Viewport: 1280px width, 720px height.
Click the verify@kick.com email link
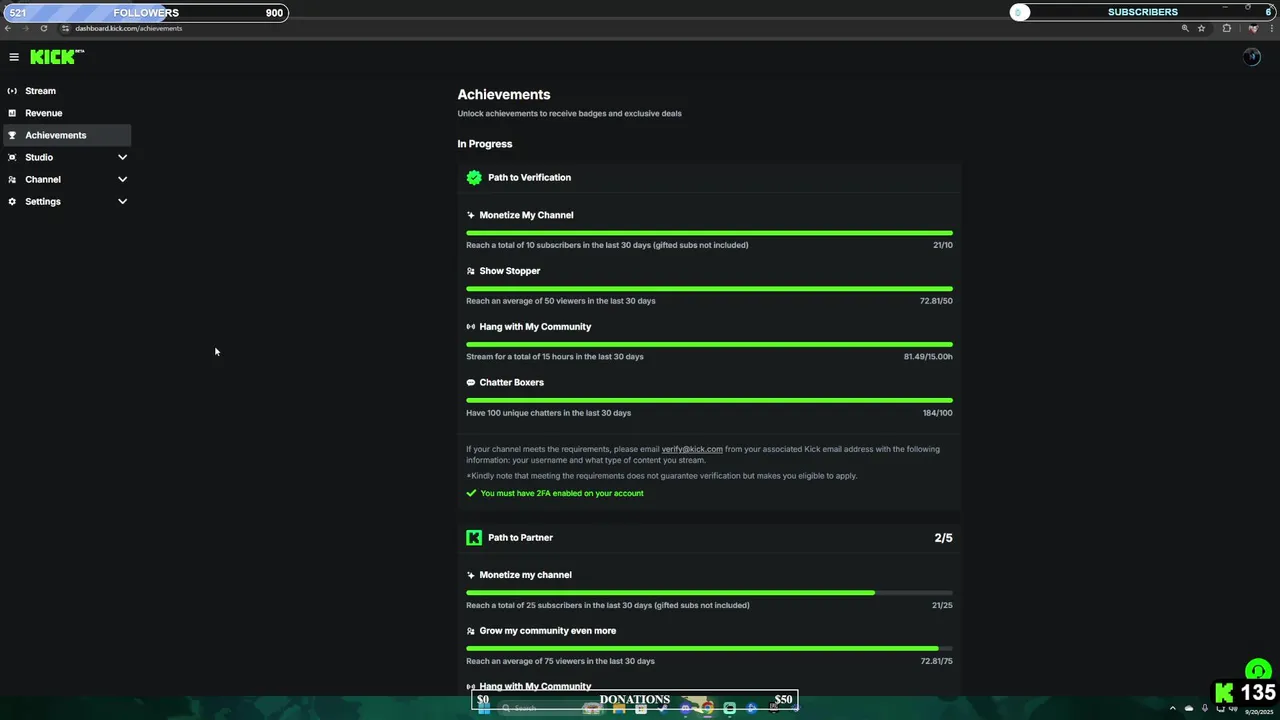click(x=692, y=449)
